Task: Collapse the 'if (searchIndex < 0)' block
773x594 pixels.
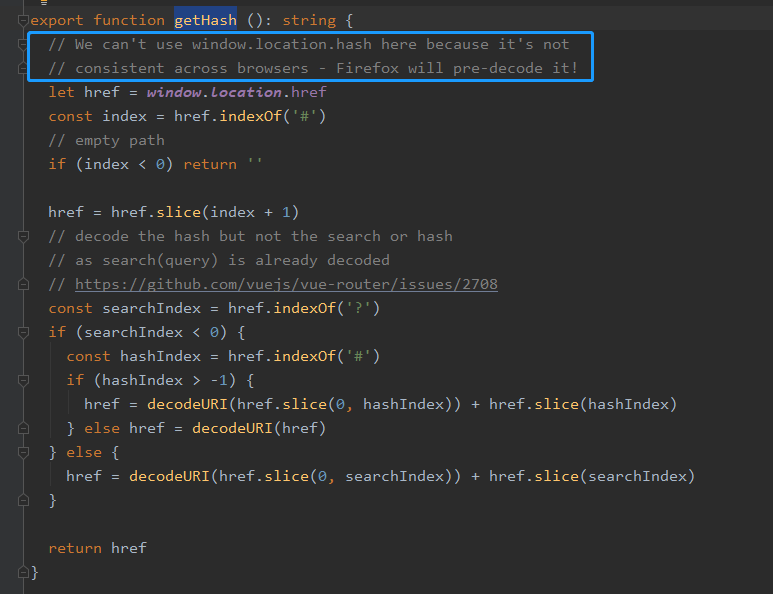Action: tap(23, 333)
